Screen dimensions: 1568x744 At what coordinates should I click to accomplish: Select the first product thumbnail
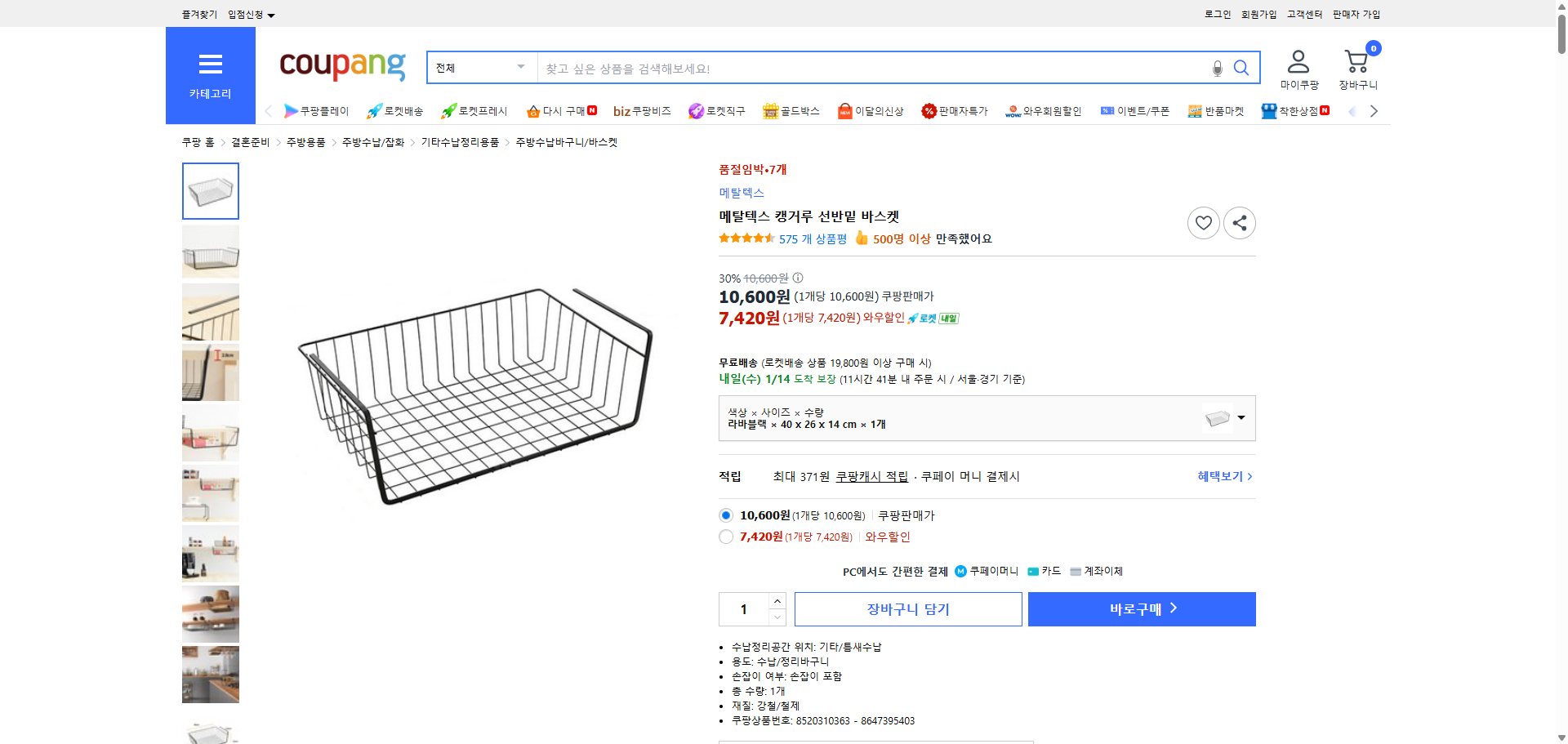coord(210,191)
